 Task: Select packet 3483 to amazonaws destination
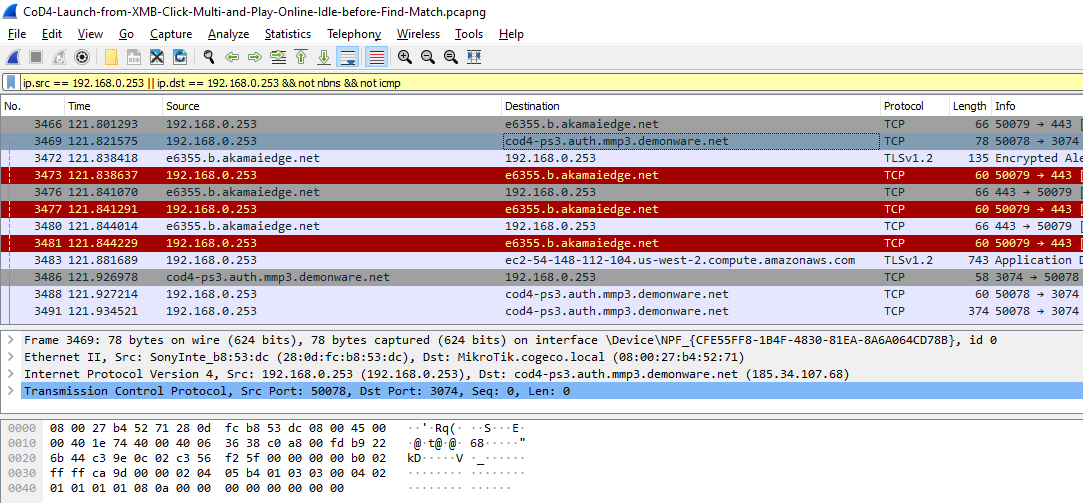[542, 260]
